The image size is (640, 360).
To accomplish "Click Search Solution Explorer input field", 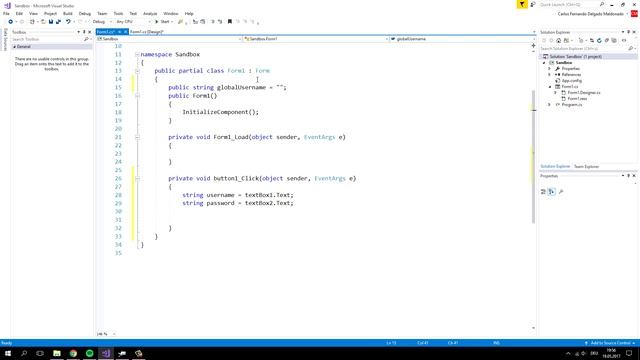I will point(584,49).
